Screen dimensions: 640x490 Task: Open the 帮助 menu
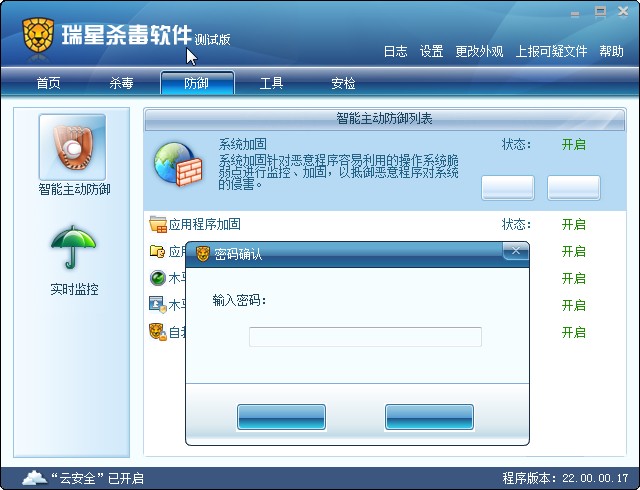pos(611,51)
